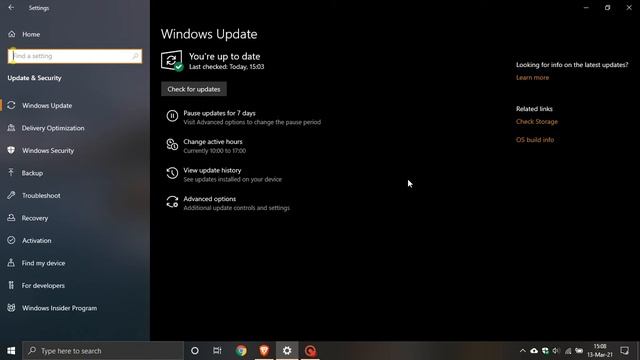
Task: Open Find my device settings
Action: tap(43, 263)
